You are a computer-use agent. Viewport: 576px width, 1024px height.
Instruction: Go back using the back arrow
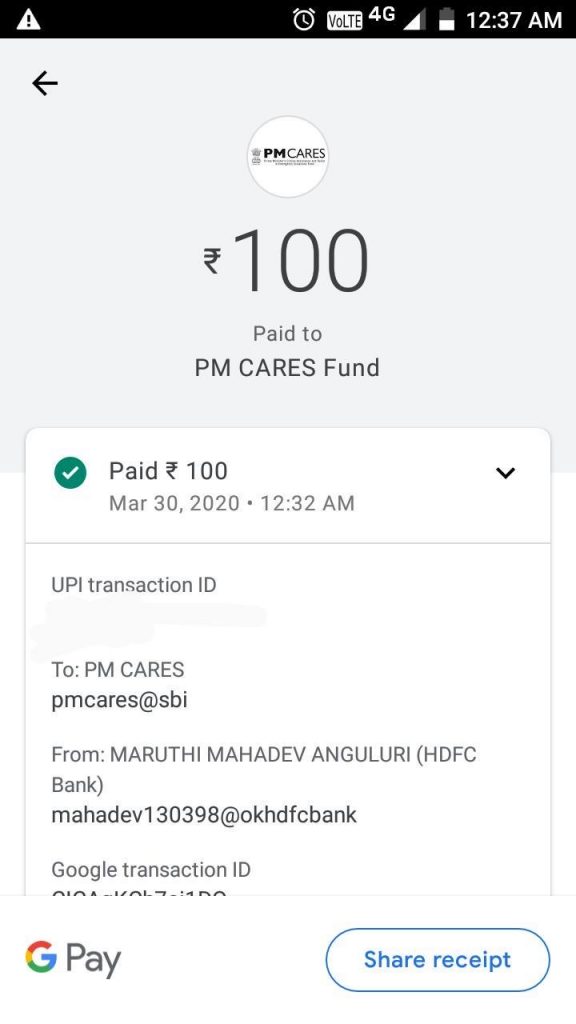click(44, 84)
